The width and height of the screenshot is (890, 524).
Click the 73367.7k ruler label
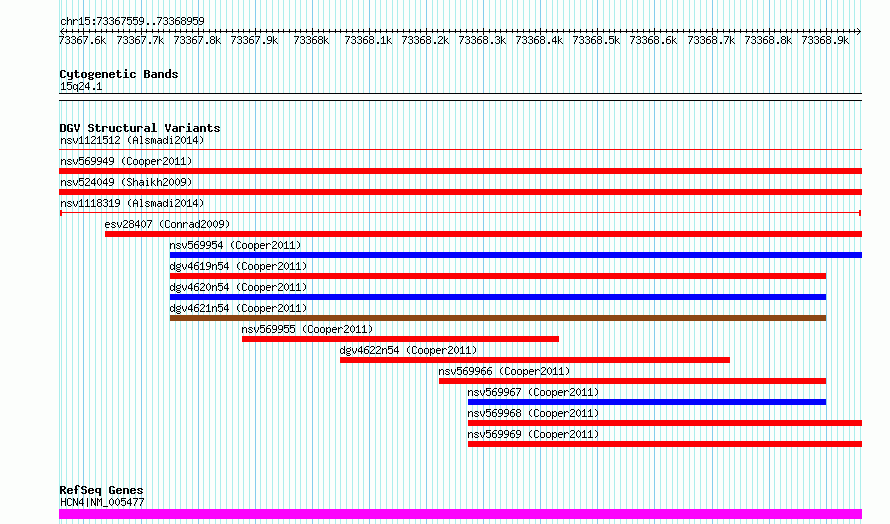140,40
